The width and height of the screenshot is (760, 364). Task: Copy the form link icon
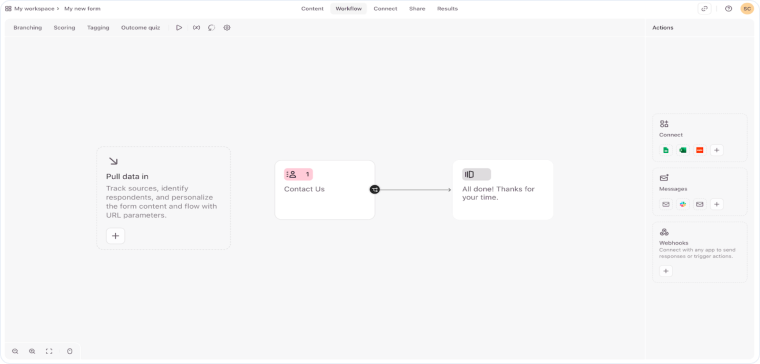(x=704, y=9)
